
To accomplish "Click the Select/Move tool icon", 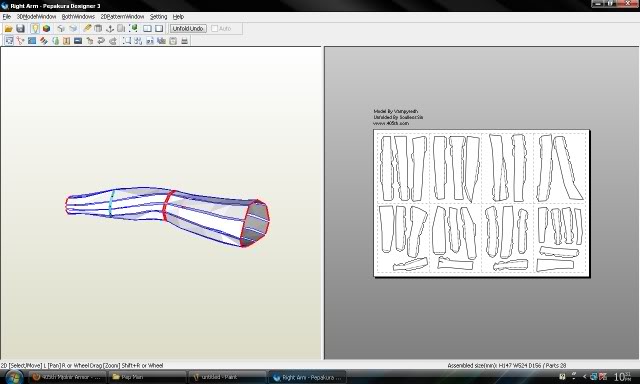I will [9, 41].
